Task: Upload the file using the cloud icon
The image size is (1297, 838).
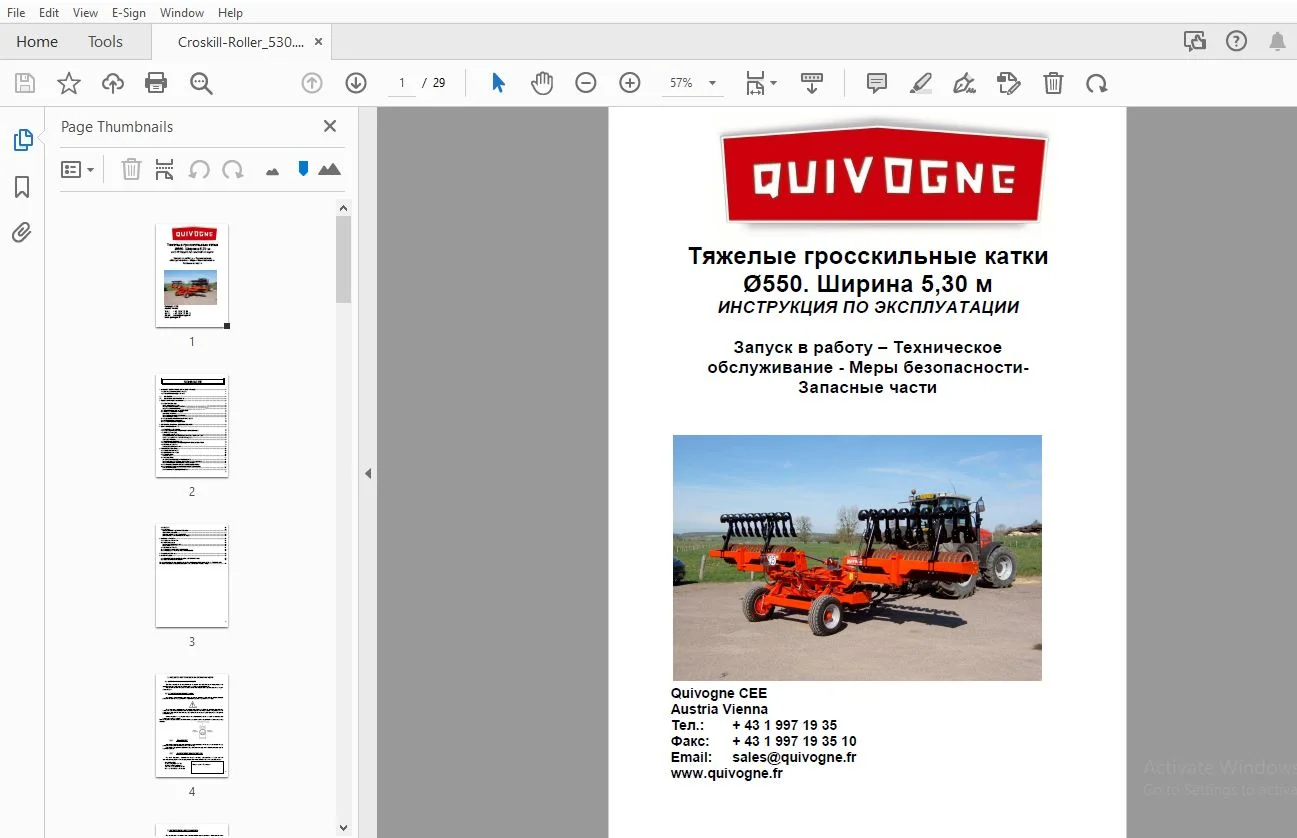Action: pos(113,83)
